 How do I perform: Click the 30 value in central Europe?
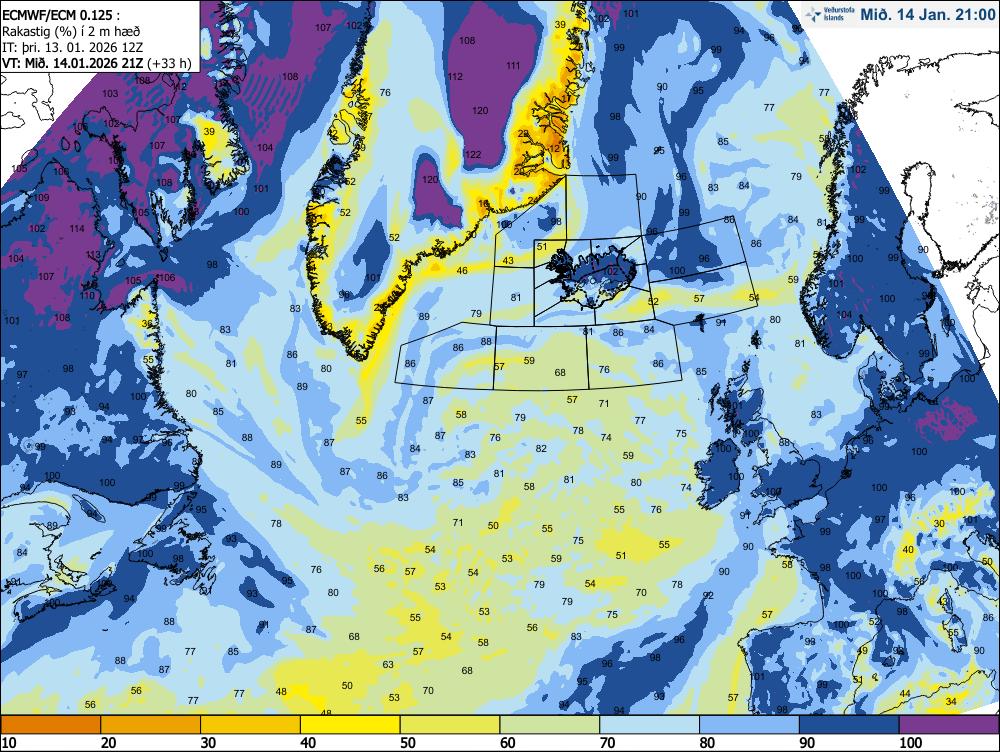[939, 523]
